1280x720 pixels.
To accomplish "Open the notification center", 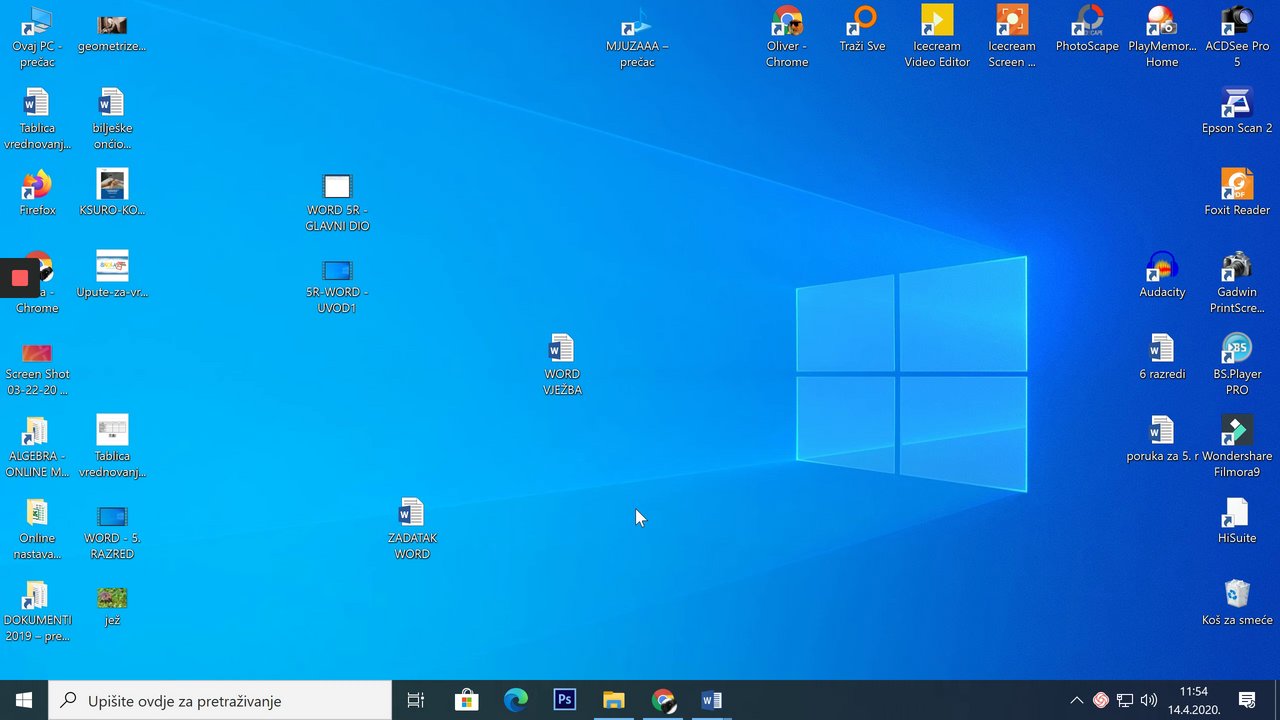I will click(x=1247, y=700).
